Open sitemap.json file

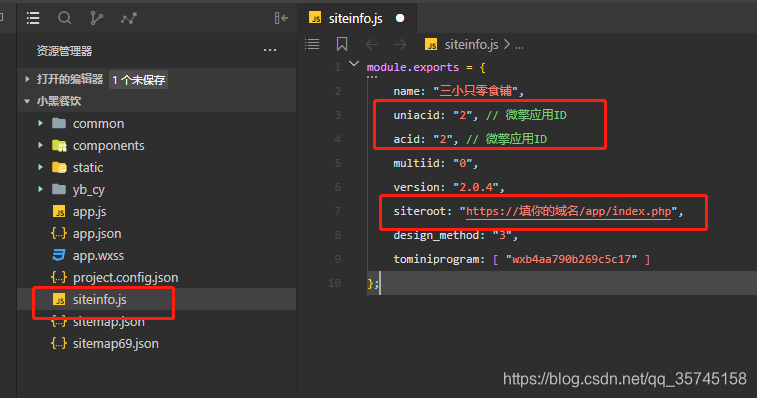point(109,322)
